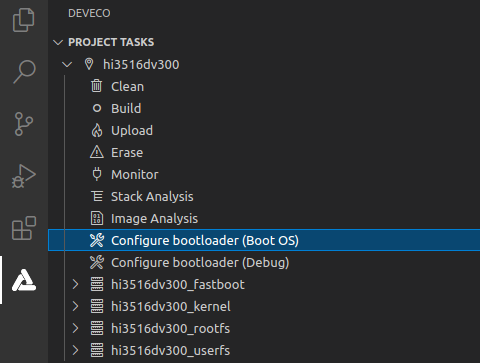
Task: Select the hi3516dv300_rootfs label
Action: click(x=170, y=329)
